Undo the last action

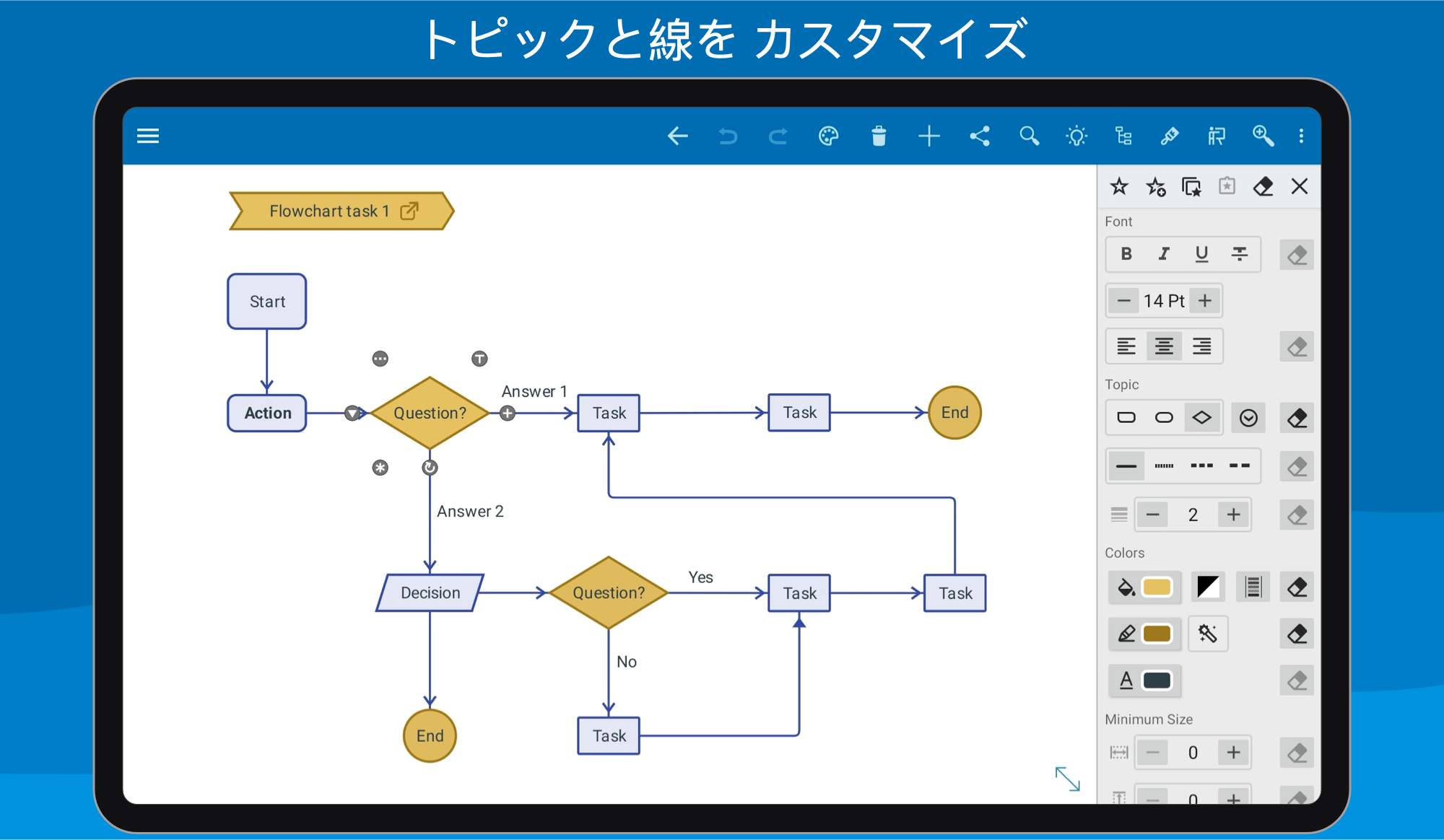(728, 136)
